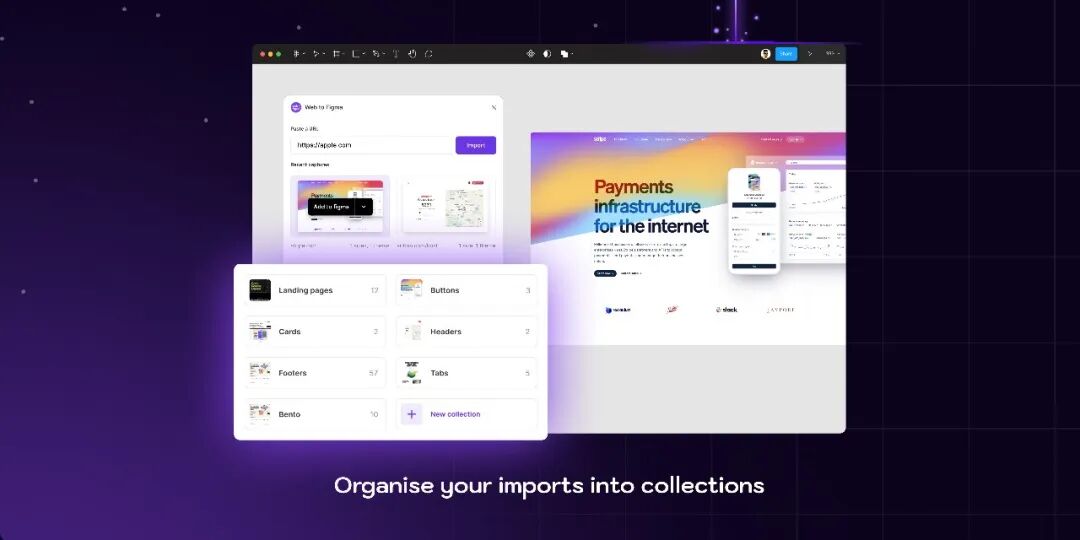Click the Tabs collection thumbnail icon
The height and width of the screenshot is (540, 1080).
pos(412,373)
